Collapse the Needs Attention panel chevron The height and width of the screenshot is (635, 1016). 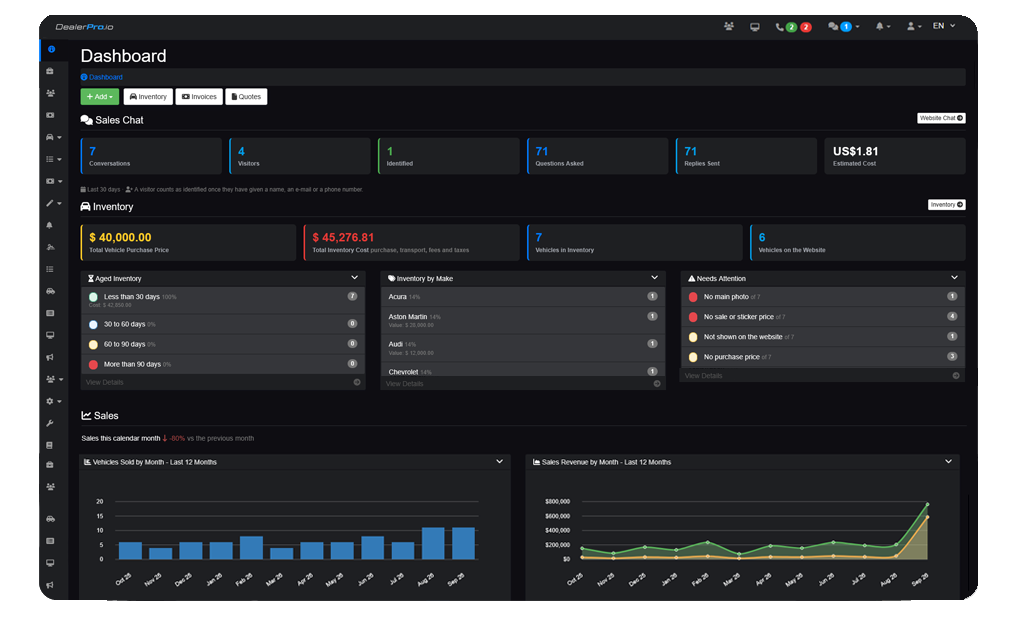tap(954, 278)
